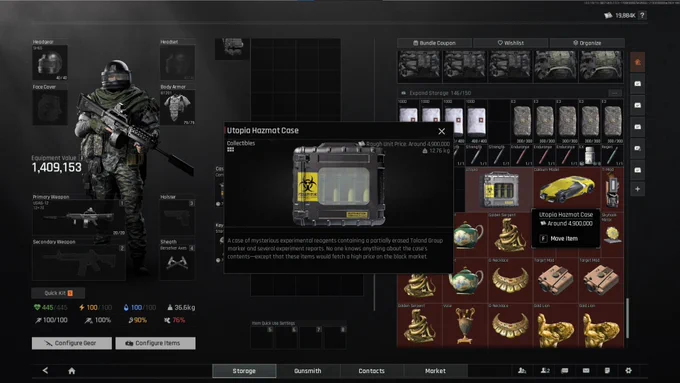Open the mail envelope icon
Screen dimensions: 680x383
coord(586,370)
